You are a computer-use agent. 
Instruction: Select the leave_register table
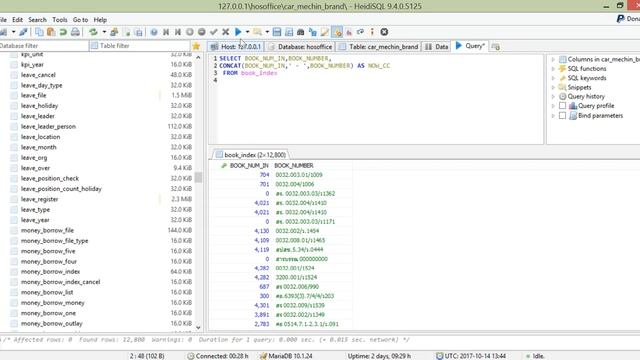tap(39, 199)
